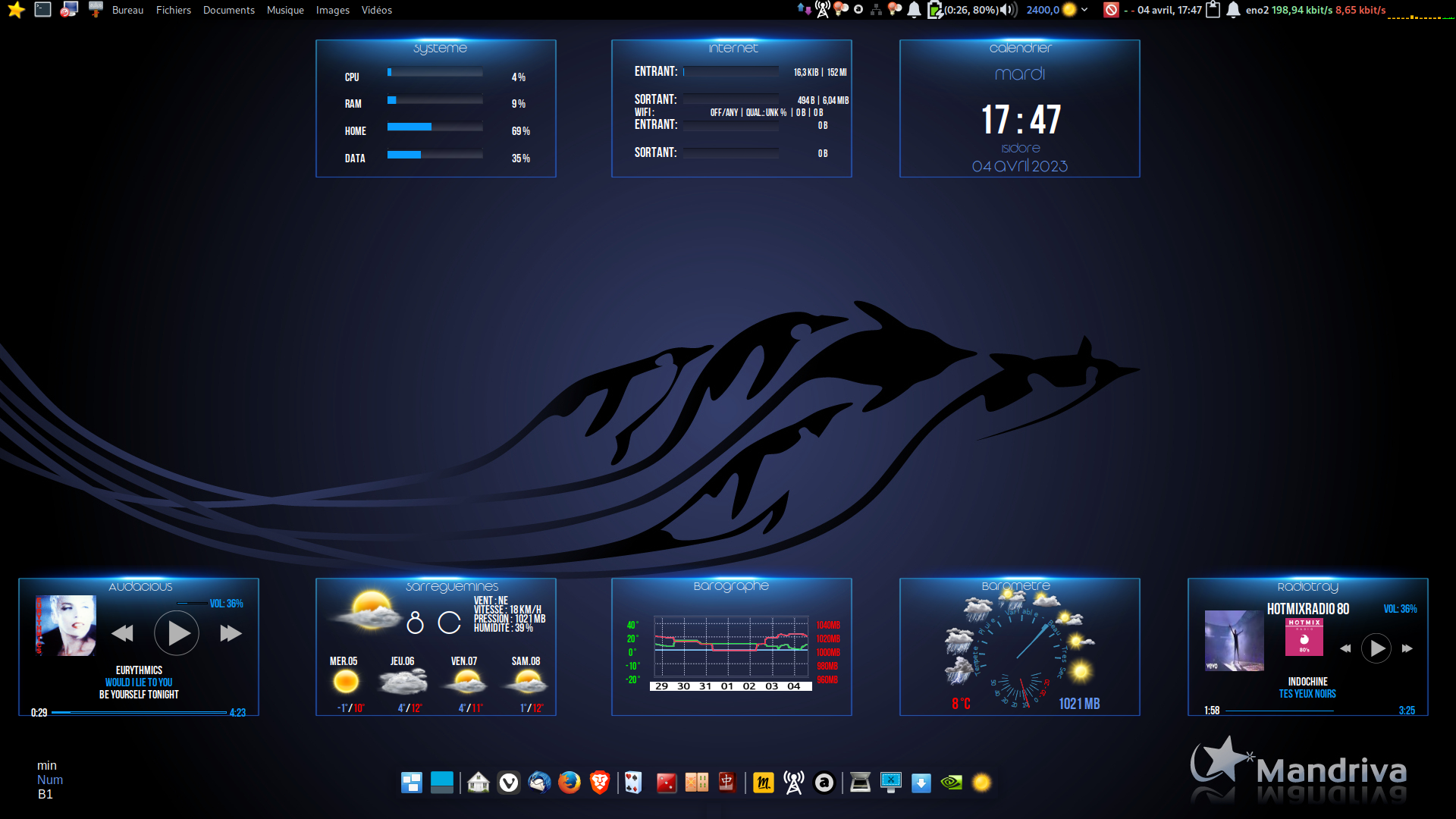Go to the previous station in Radiotray

[1345, 648]
